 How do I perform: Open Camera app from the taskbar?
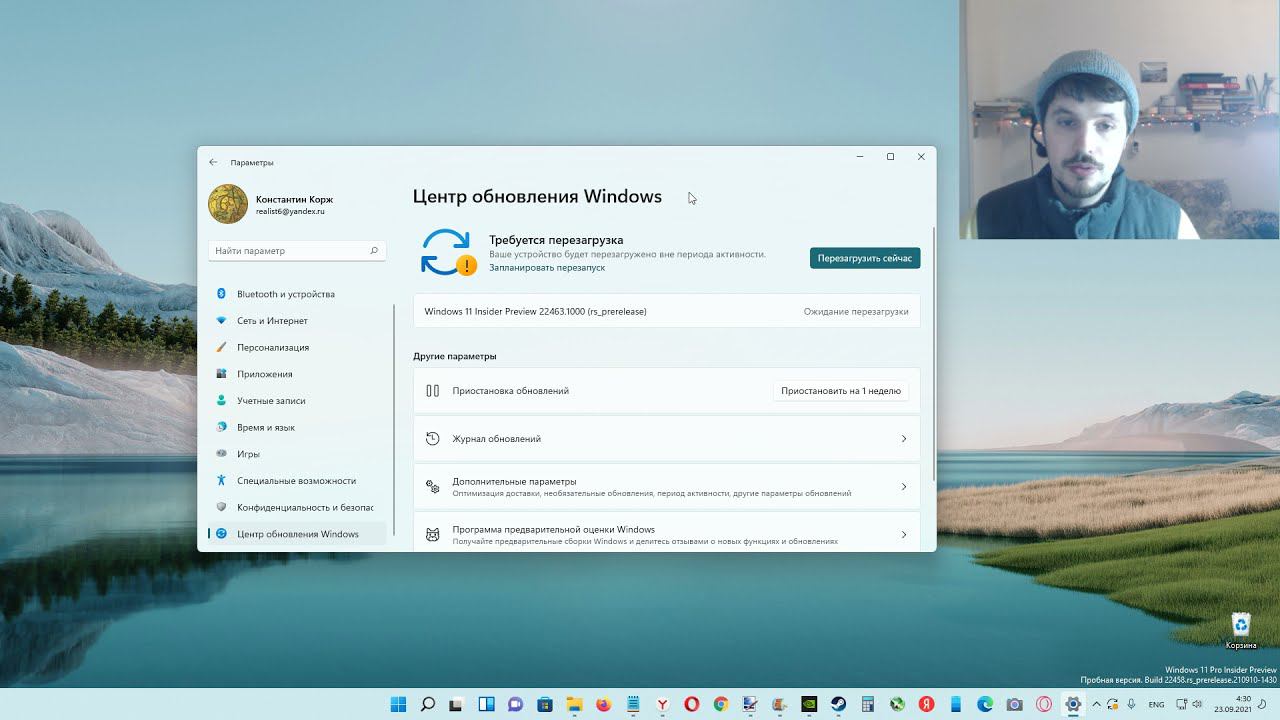coord(1014,704)
